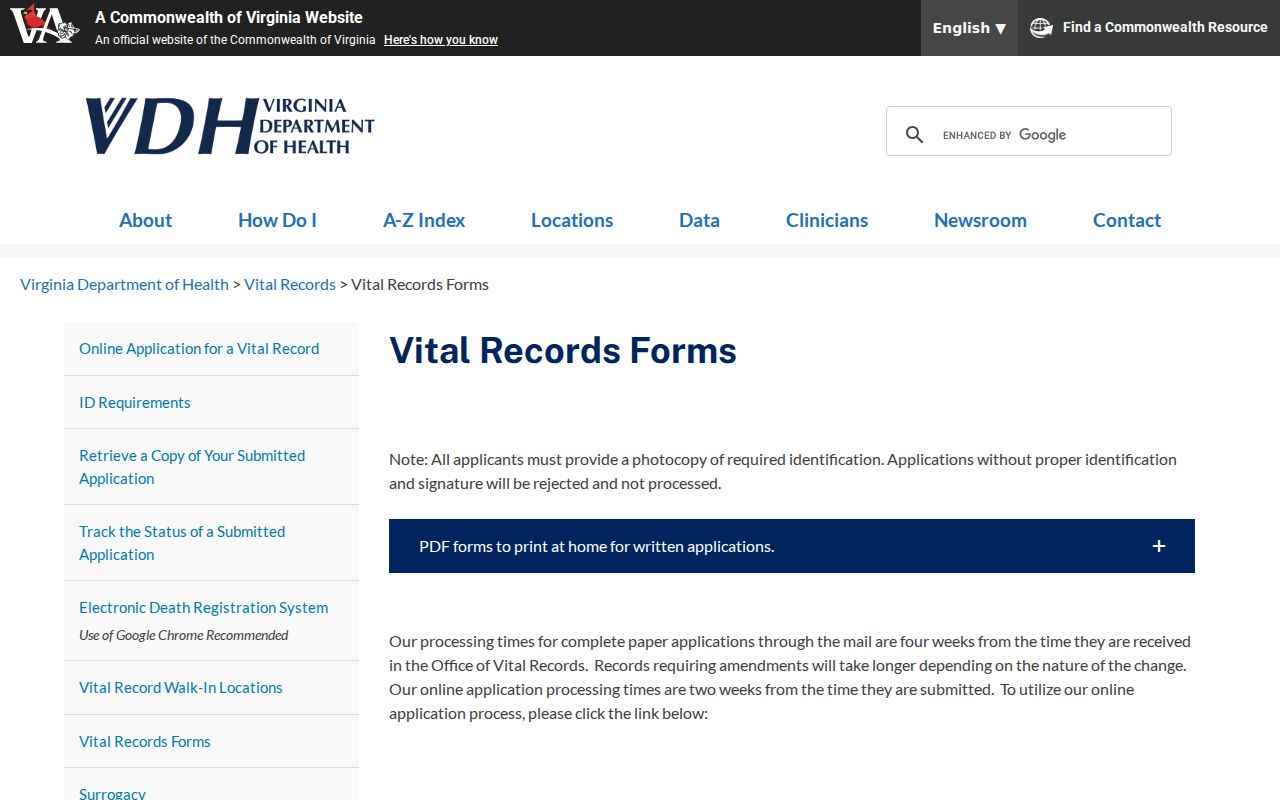Open the Surrogacy sidebar link

click(x=113, y=793)
